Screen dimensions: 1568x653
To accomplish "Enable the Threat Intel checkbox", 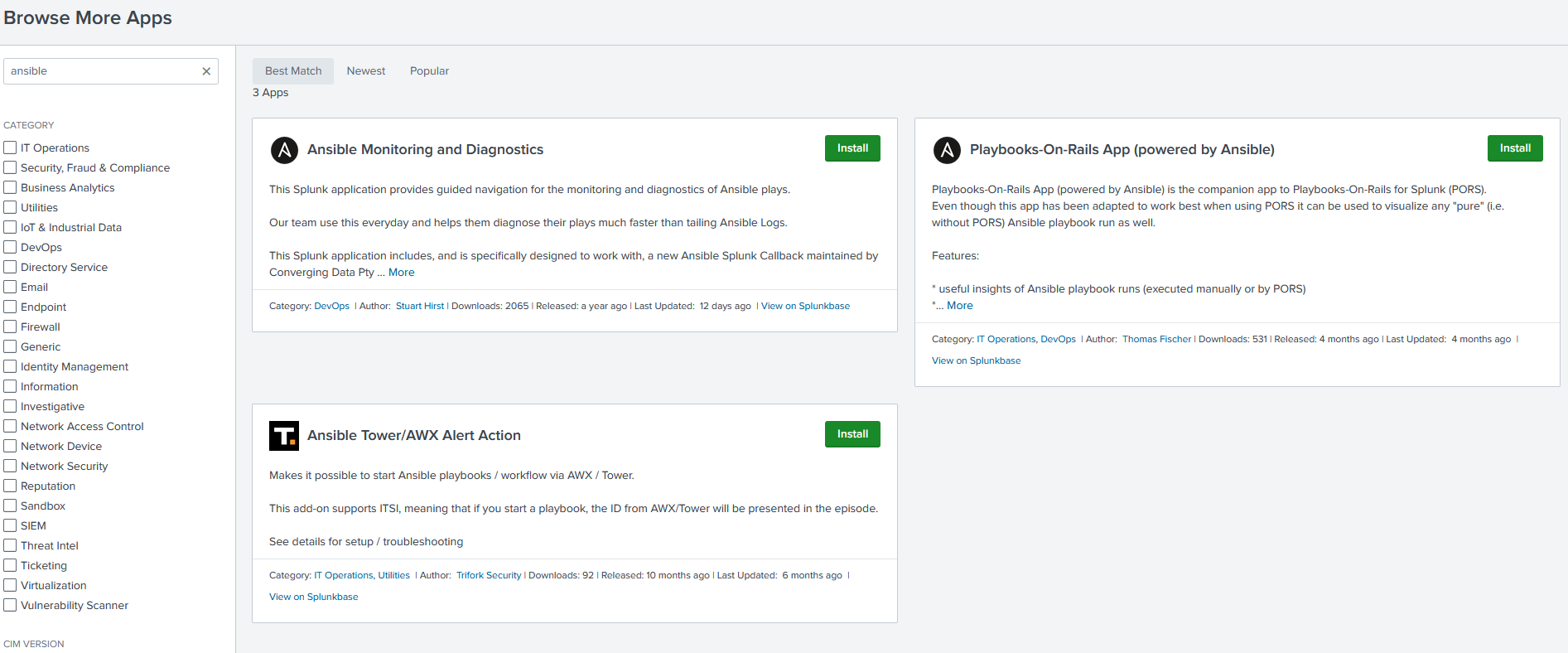I will 10,545.
